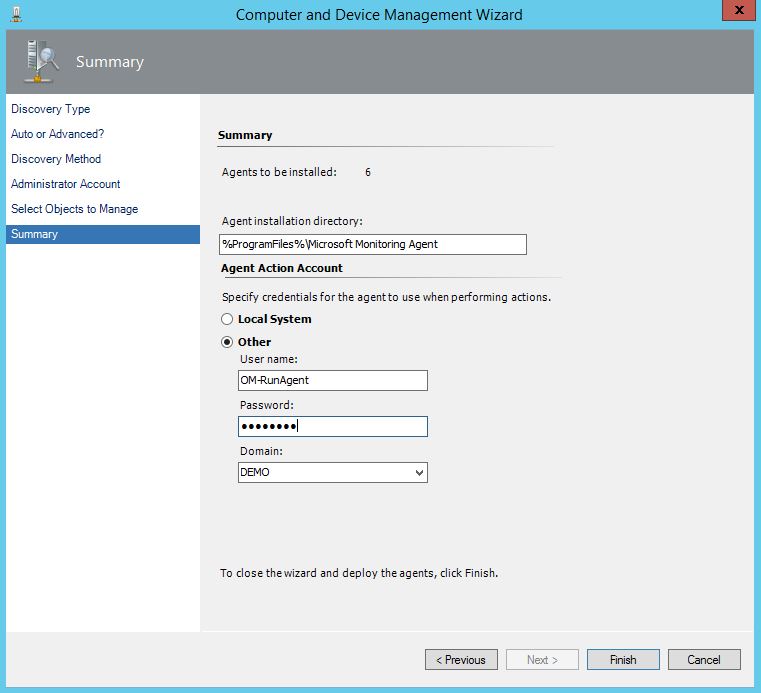Jump to the Discovery Method step
This screenshot has height=693, width=761.
56,159
